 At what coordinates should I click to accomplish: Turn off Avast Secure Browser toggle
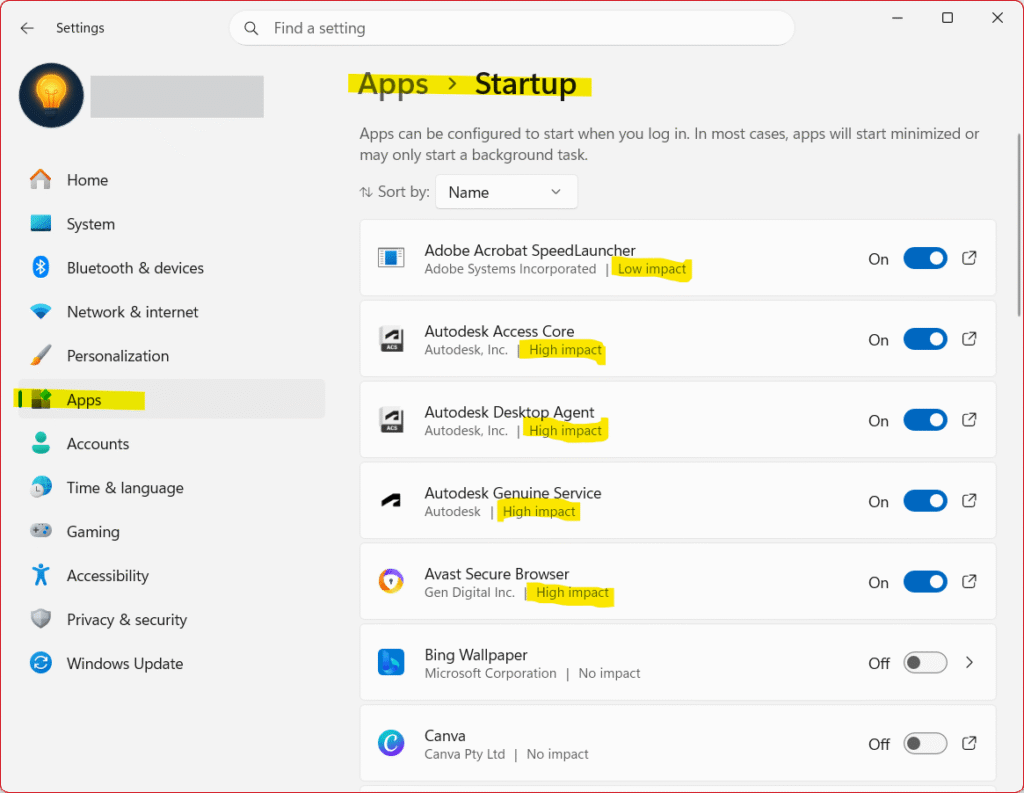click(x=925, y=582)
